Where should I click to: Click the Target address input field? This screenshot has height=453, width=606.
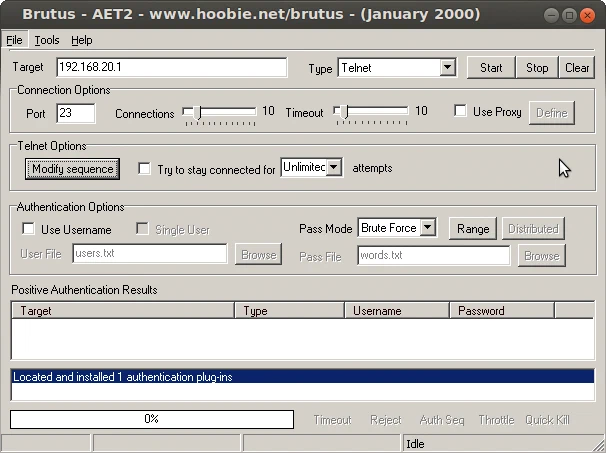[x=172, y=67]
